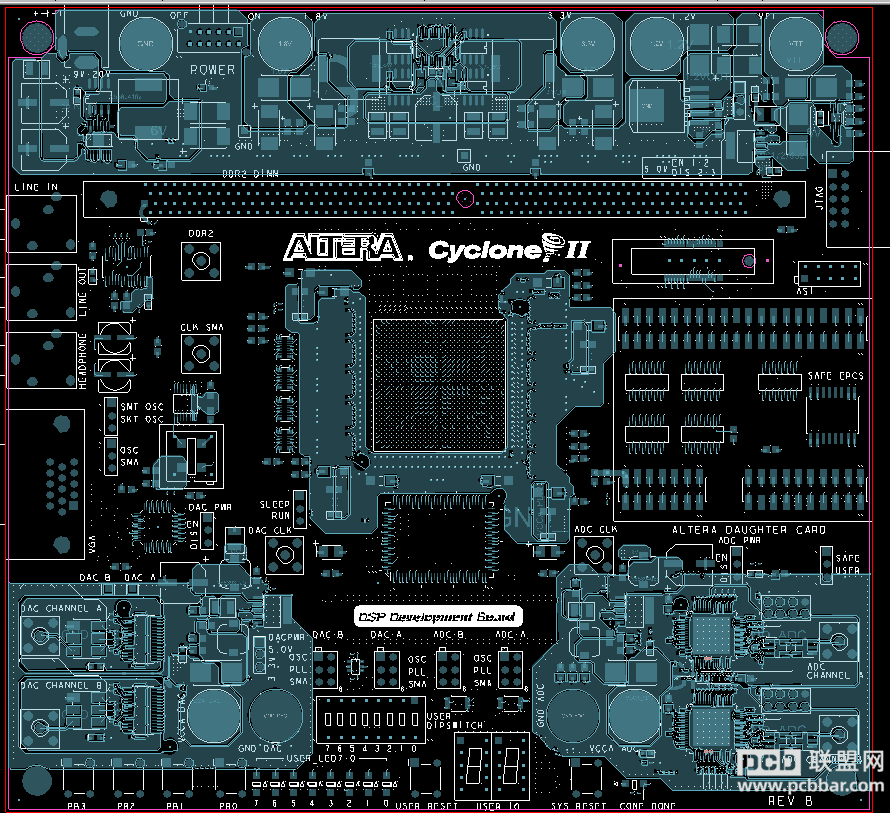This screenshot has height=813, width=890.
Task: Select the DDR2 SMA connector footprint
Action: (x=201, y=261)
